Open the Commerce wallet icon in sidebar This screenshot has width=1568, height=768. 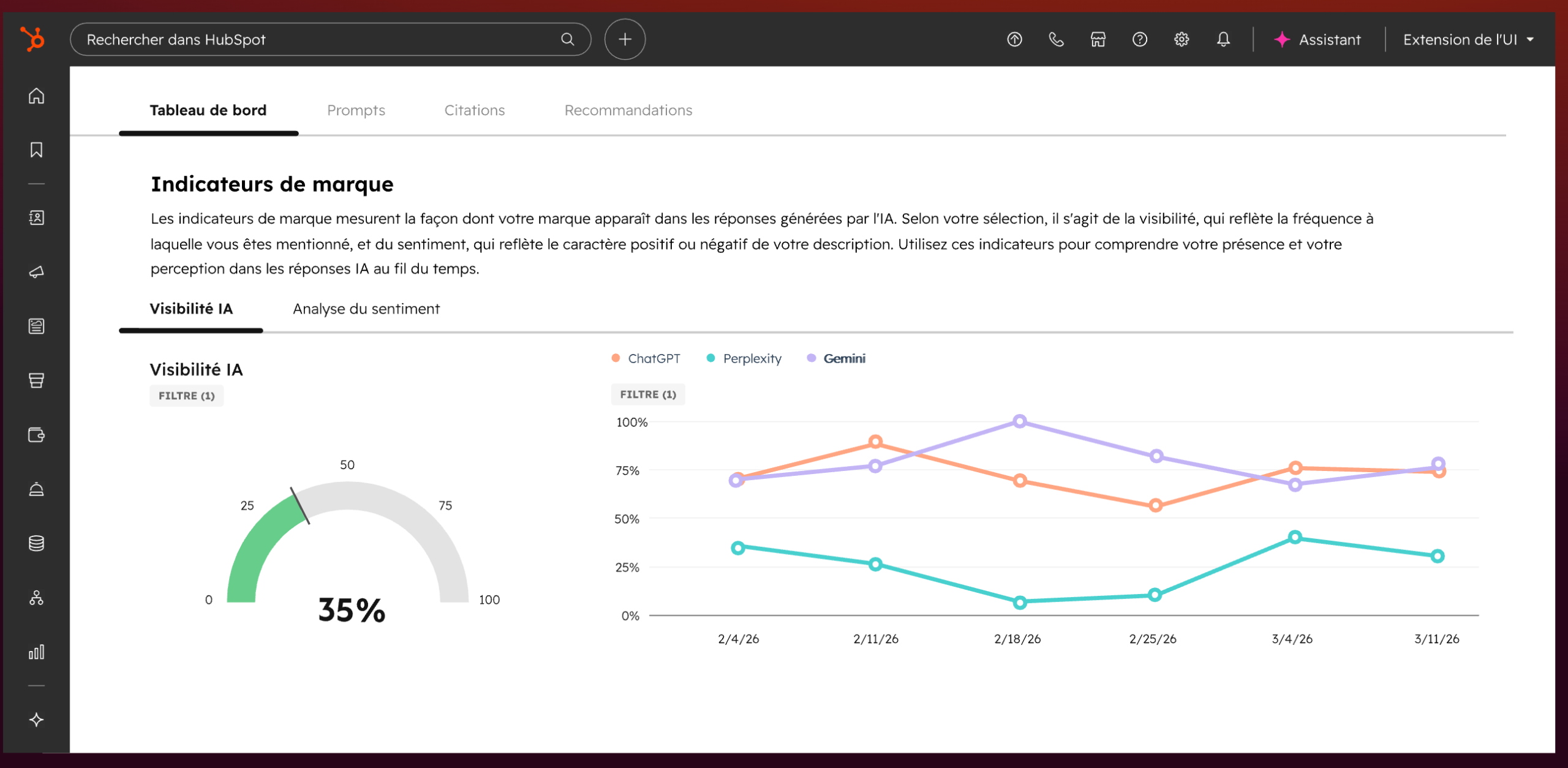(36, 435)
